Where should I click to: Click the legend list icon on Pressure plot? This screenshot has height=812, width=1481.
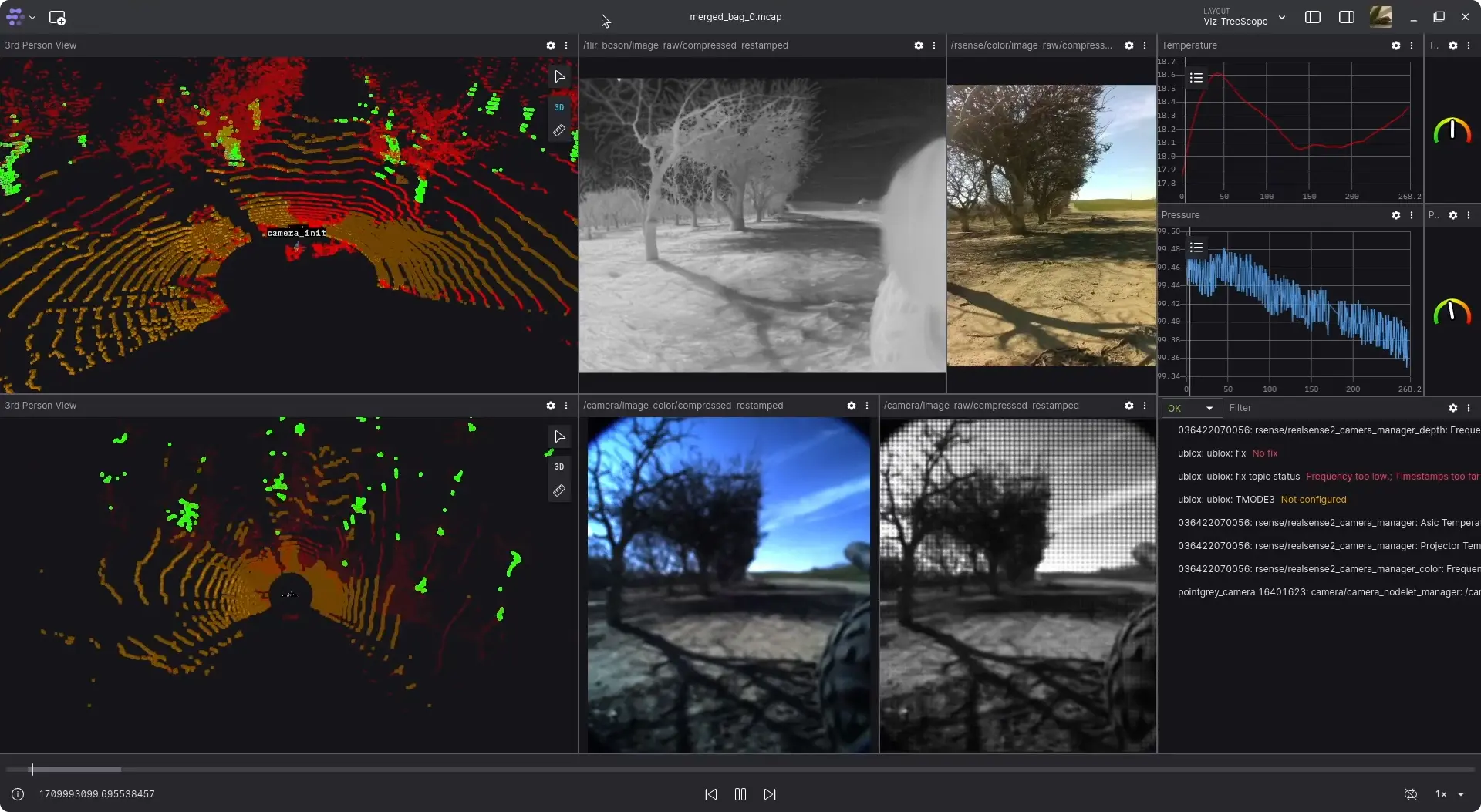click(1197, 247)
